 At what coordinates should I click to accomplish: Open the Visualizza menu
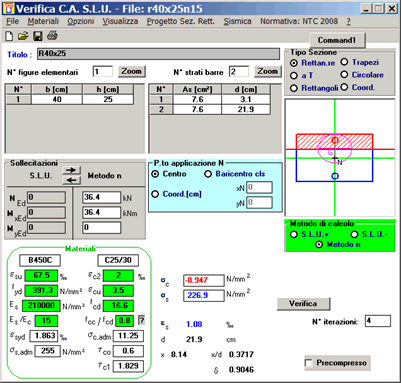(x=120, y=21)
